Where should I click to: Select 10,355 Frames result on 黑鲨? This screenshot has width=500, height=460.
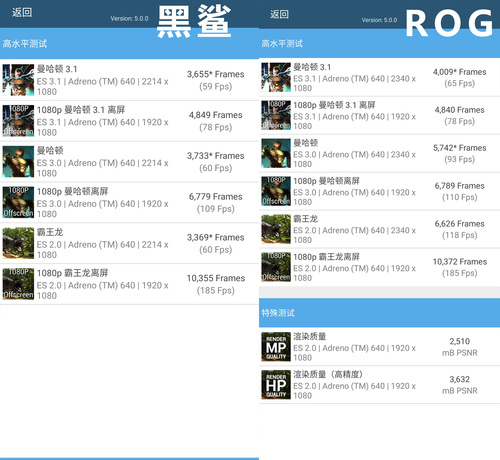coord(216,284)
